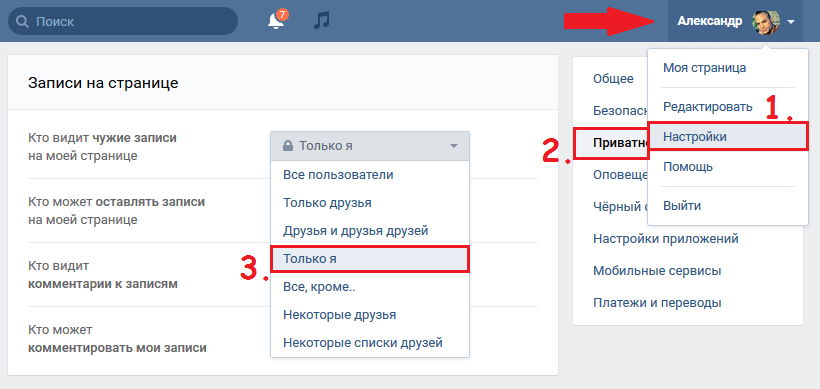The width and height of the screenshot is (820, 389).
Task: Click the Александр profile avatar
Action: click(x=766, y=21)
